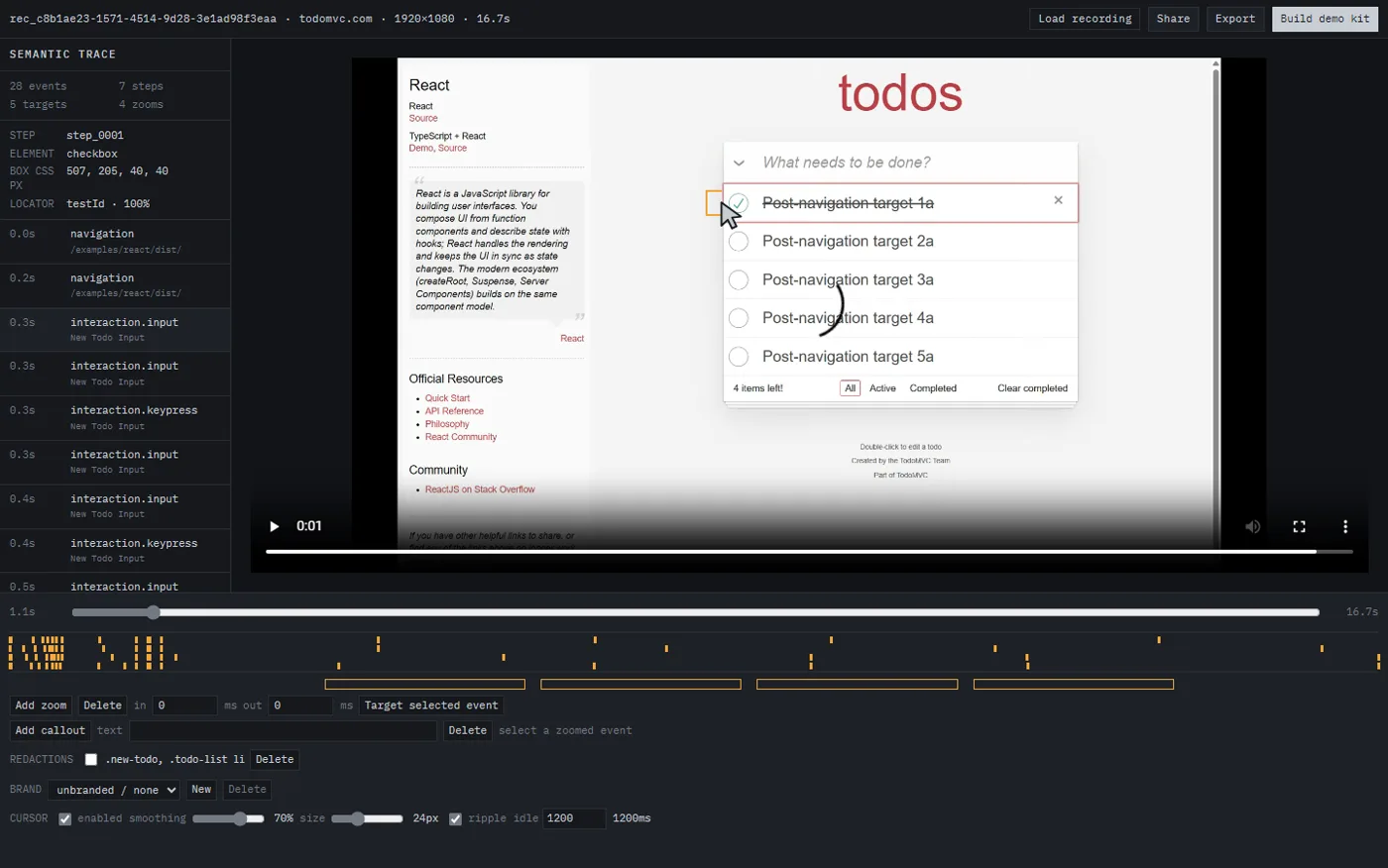Screen dimensions: 1388x868
Task: Select the second zoom segment on the track
Action: (640, 684)
